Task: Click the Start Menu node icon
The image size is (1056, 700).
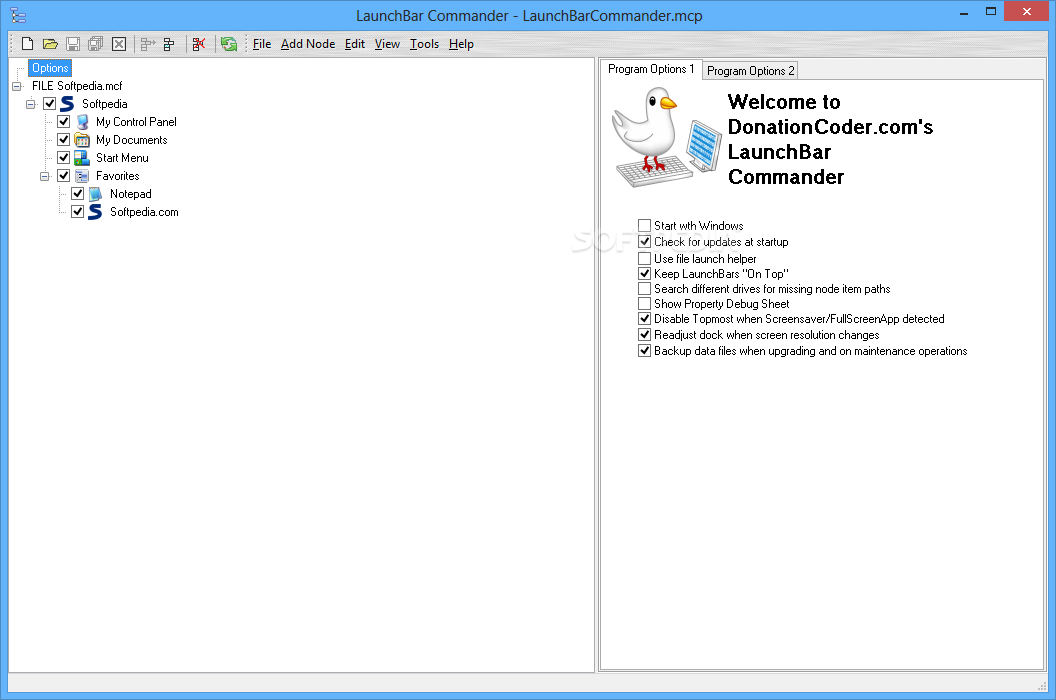Action: pos(82,158)
